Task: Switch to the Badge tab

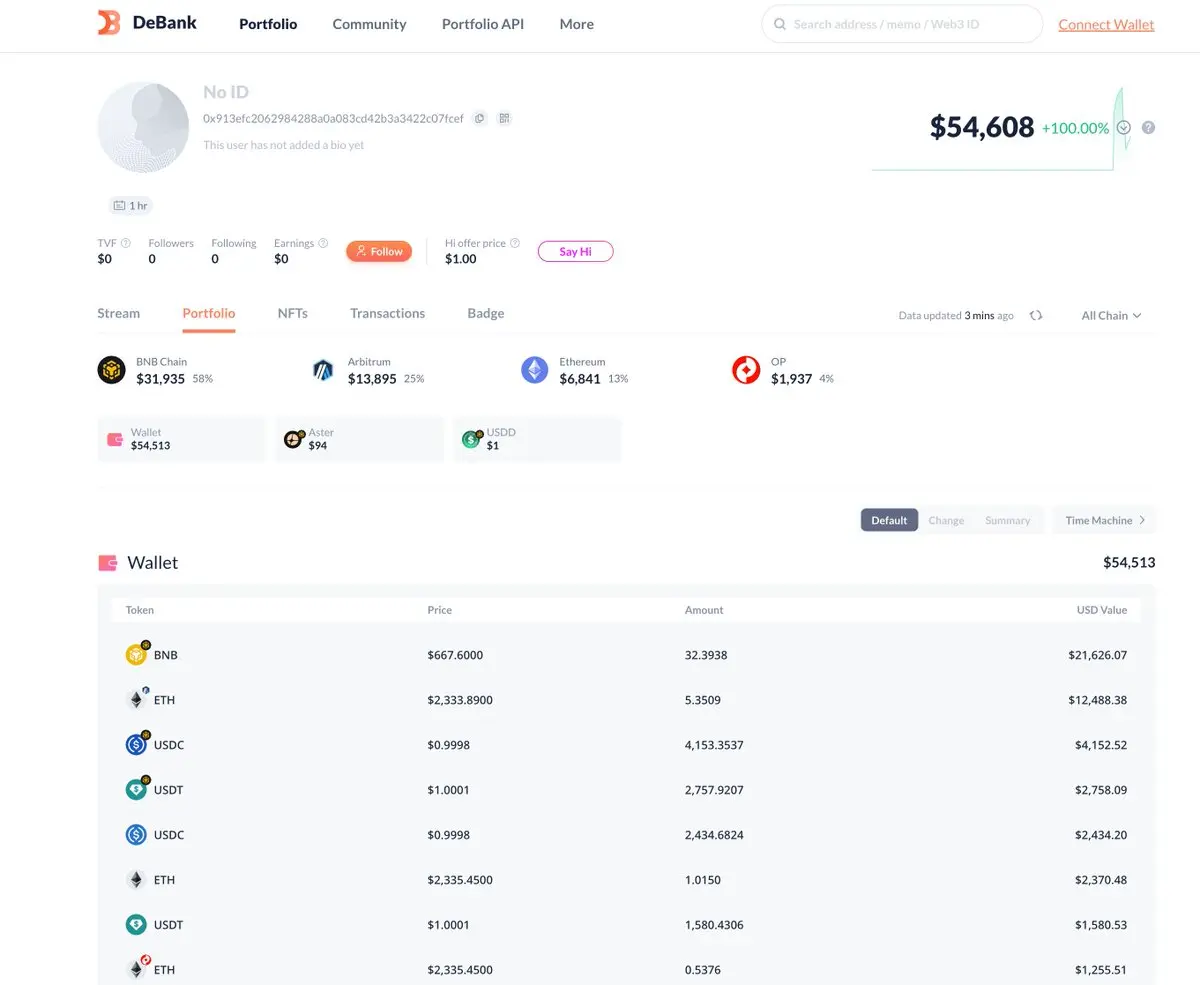Action: click(486, 313)
